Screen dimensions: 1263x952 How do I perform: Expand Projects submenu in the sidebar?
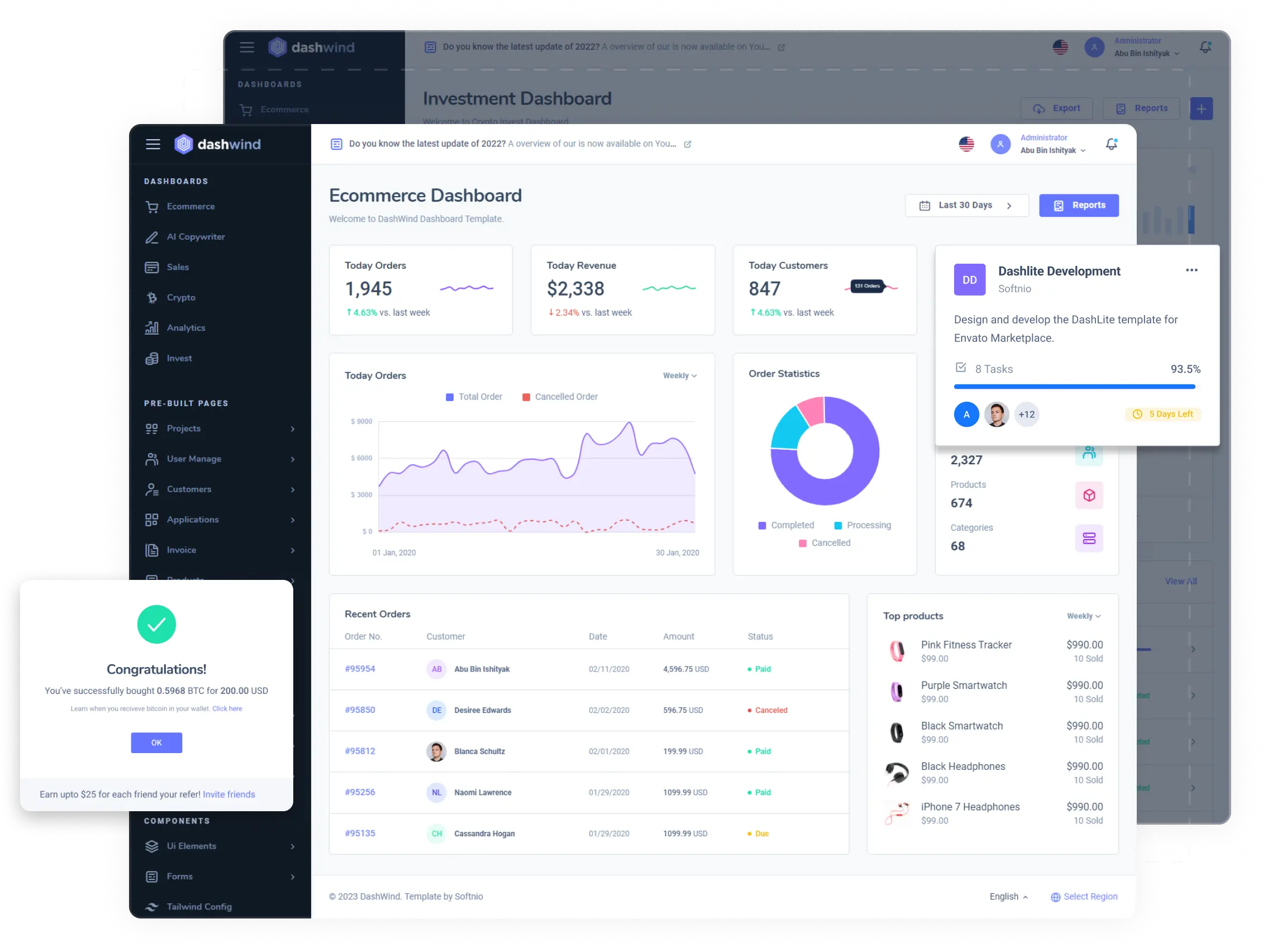click(x=220, y=429)
